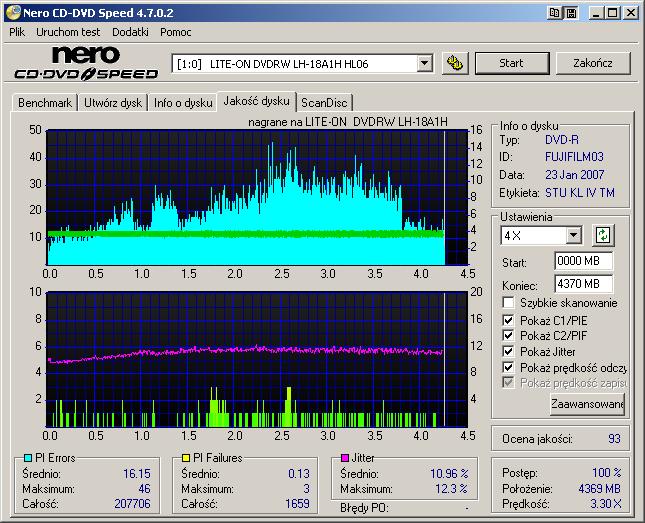Click the Nero disc icon in title bar

tap(14, 12)
